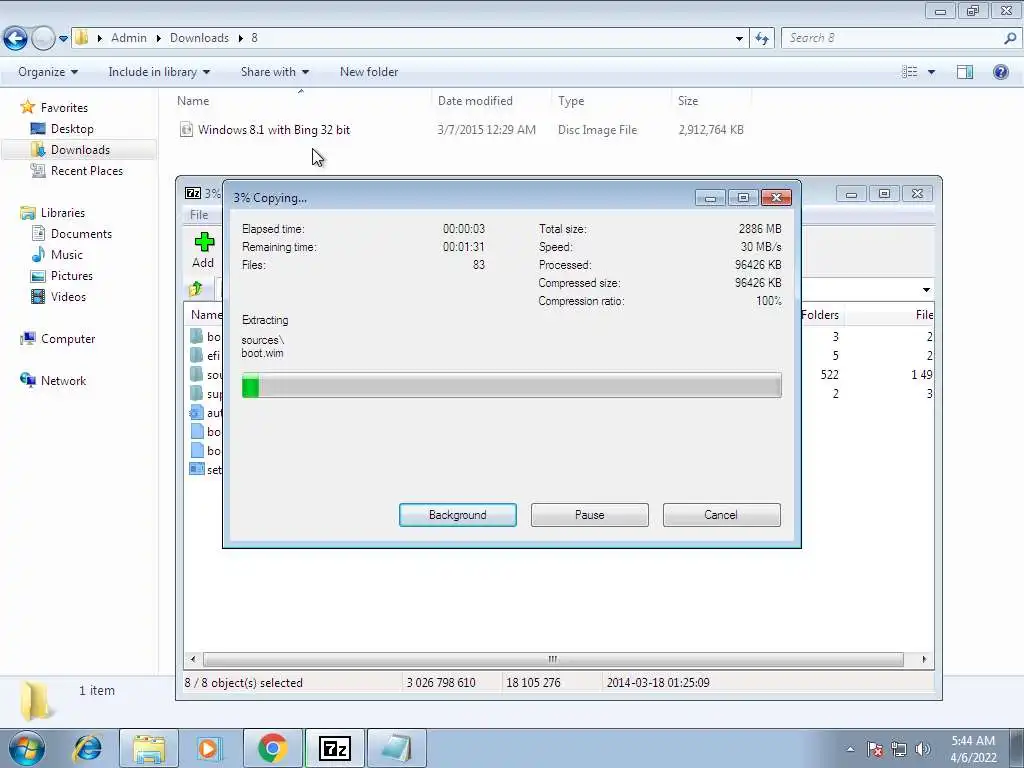The image size is (1024, 768).
Task: Pause the extraction process
Action: coord(589,515)
